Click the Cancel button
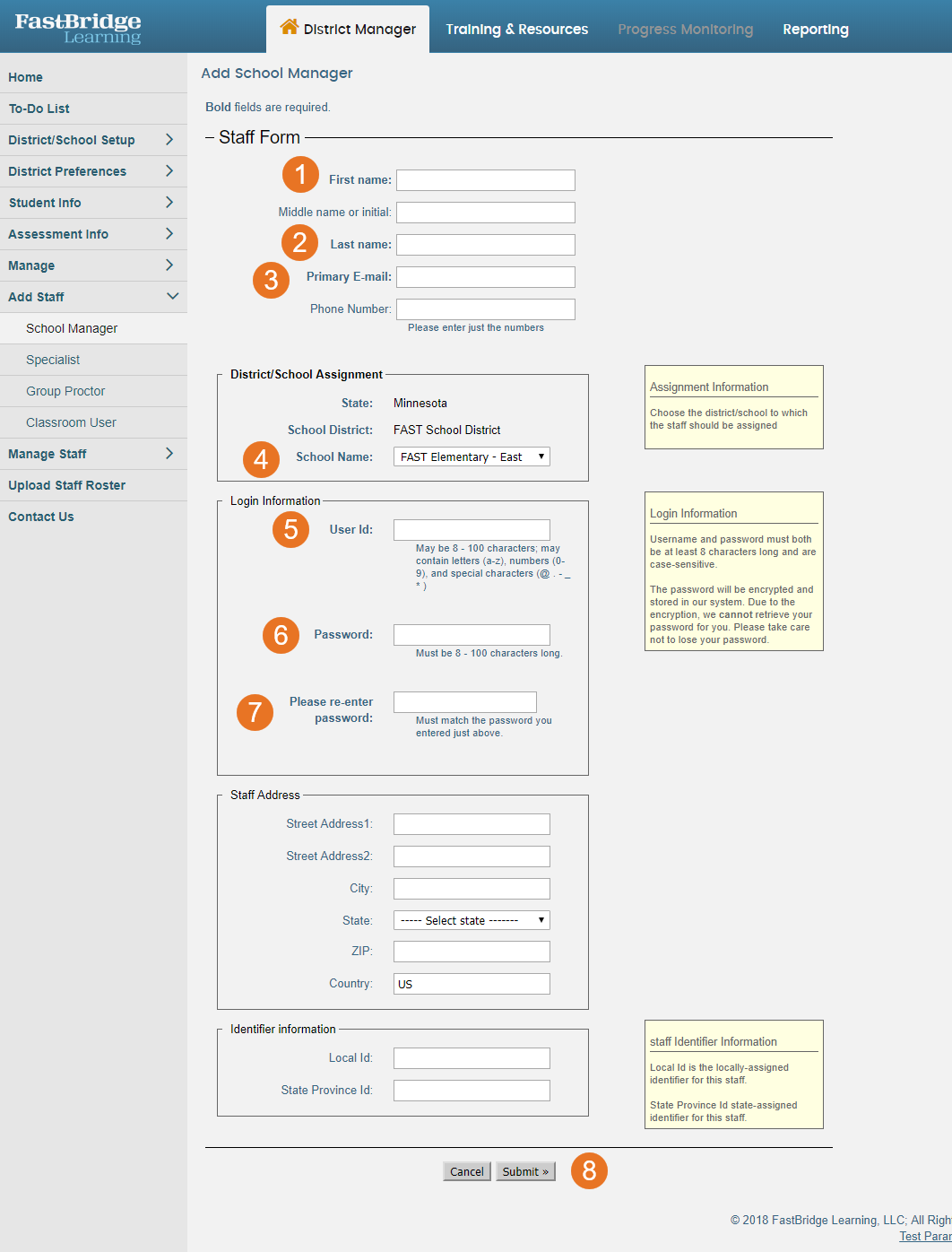This screenshot has height=1252, width=952. 467,1171
